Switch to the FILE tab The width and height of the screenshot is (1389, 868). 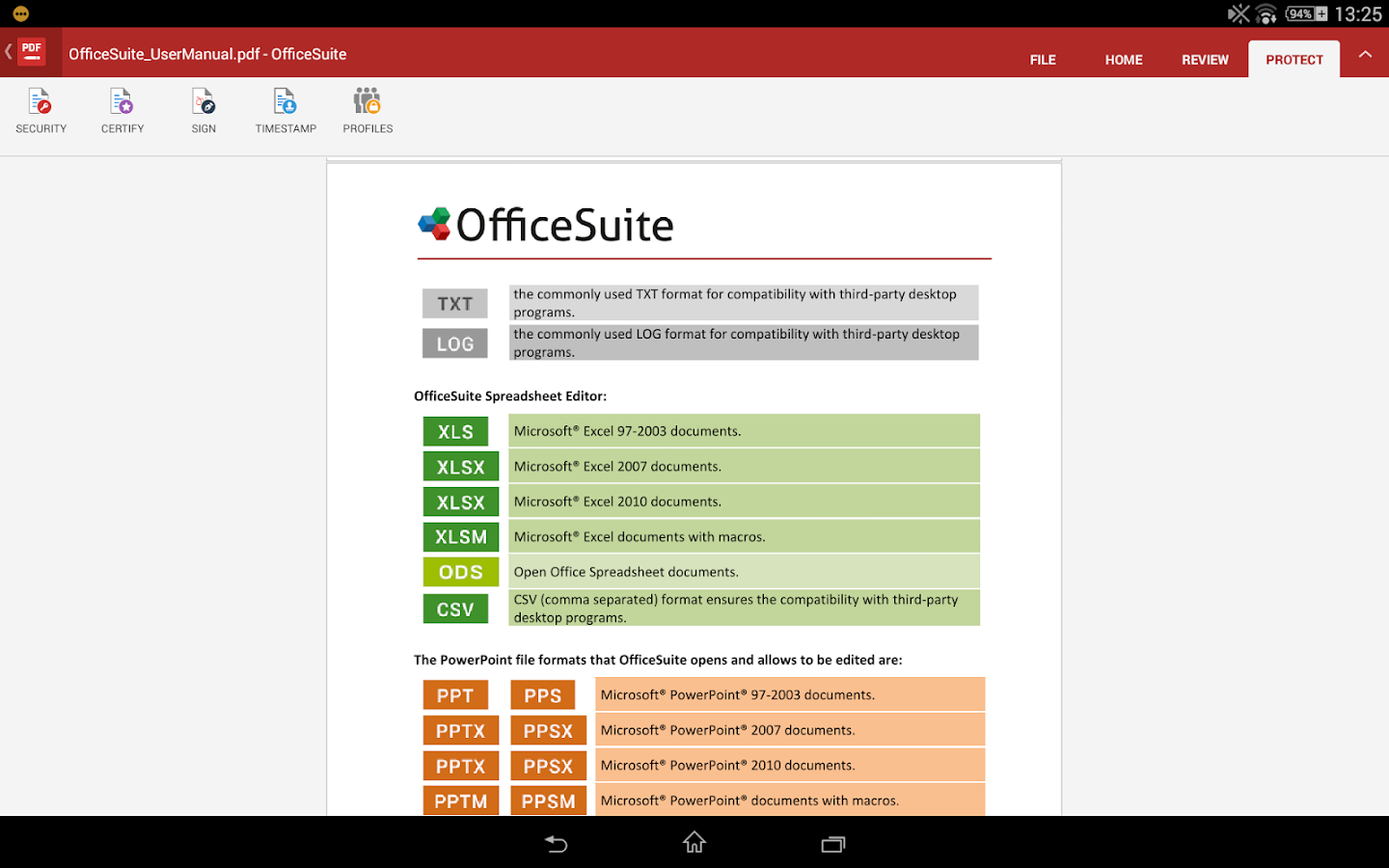1043,59
